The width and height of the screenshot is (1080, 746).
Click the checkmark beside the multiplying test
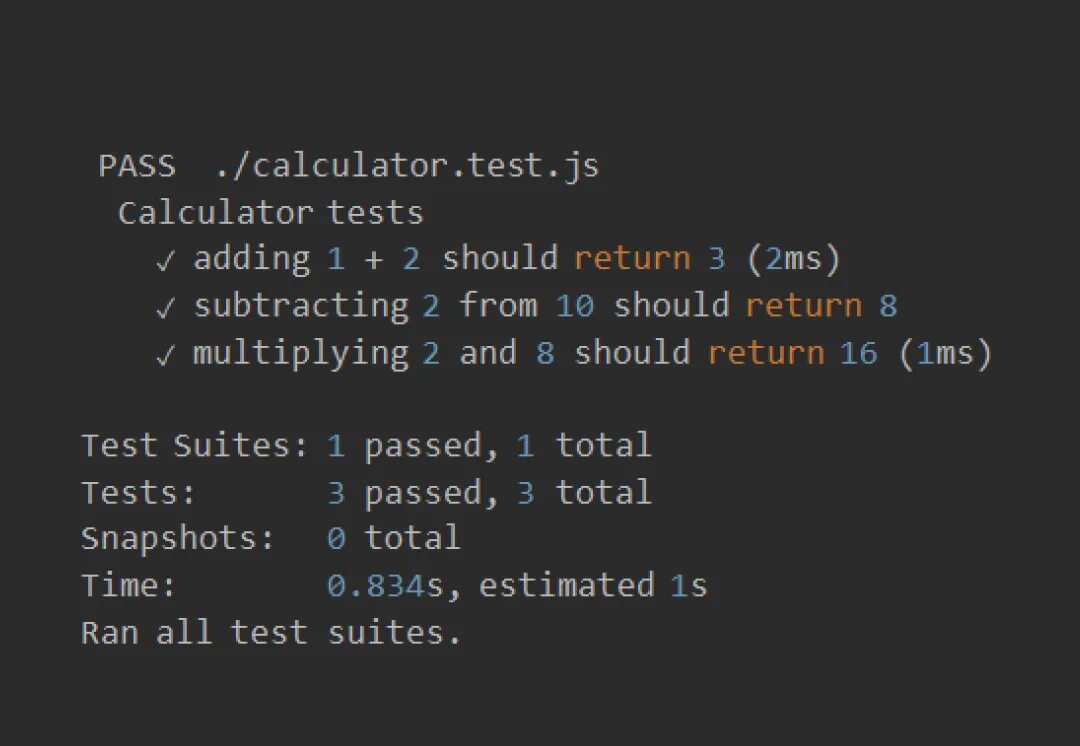166,354
